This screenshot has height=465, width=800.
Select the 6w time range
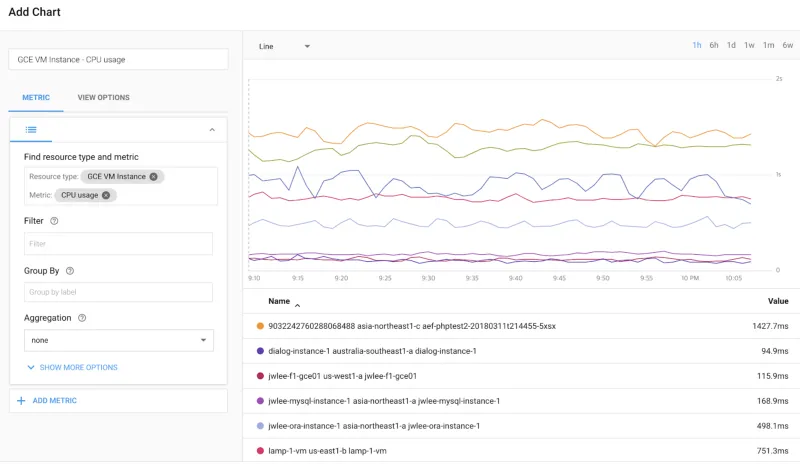[x=788, y=45]
